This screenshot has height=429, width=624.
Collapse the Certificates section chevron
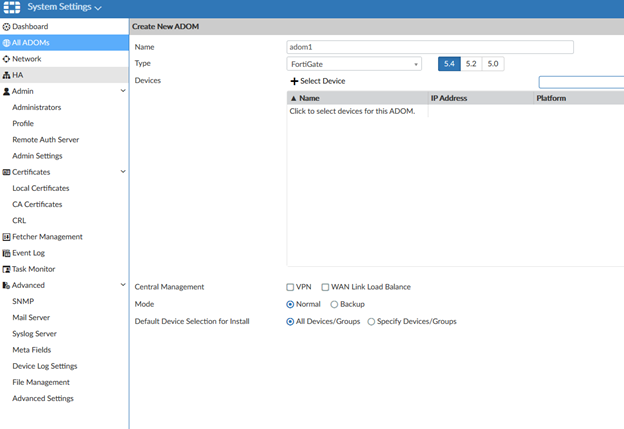[122, 172]
